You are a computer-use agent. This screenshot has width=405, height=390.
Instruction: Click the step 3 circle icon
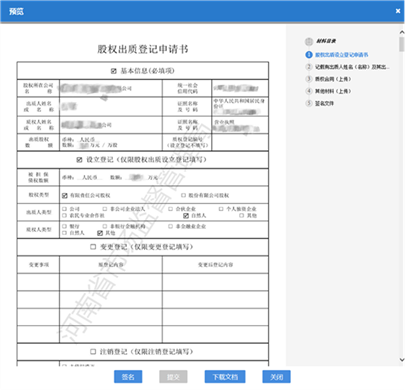[x=309, y=79]
